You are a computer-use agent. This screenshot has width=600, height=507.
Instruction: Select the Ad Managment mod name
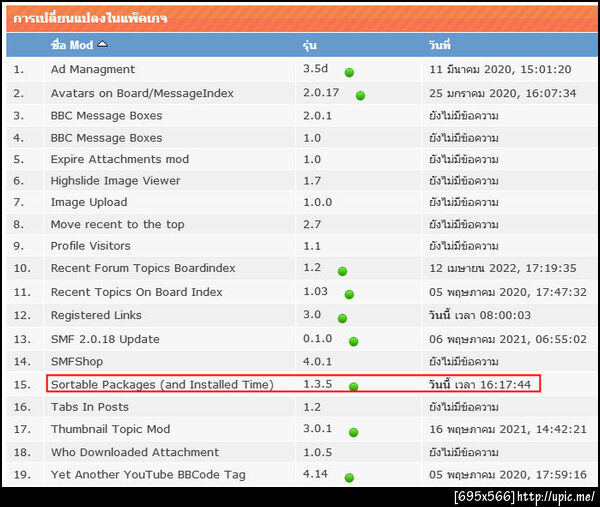pos(93,69)
